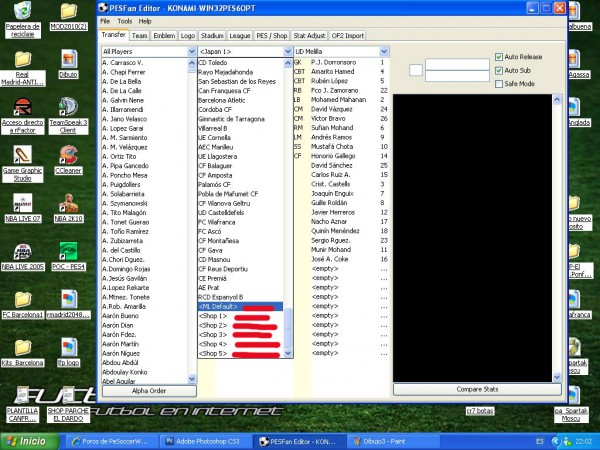
Task: Switch to the Stat Adjust tab
Action: [x=309, y=36]
